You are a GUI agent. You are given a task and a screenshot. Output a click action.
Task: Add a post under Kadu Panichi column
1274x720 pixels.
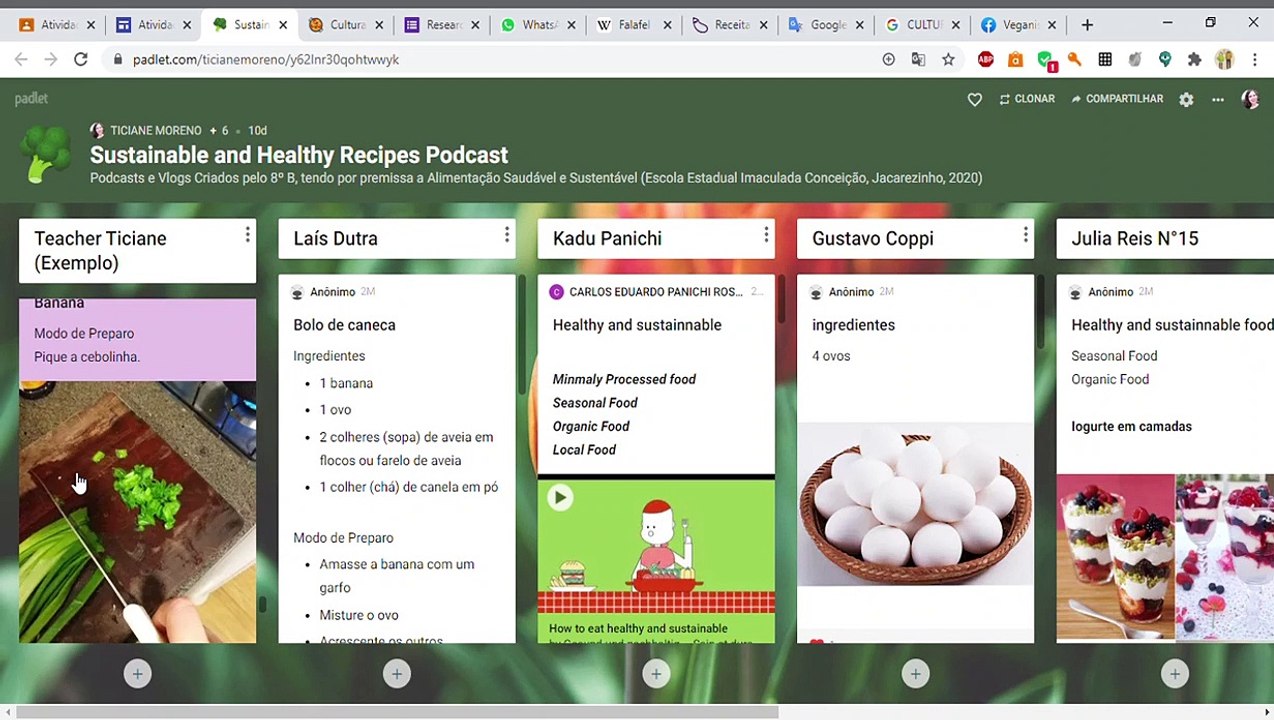point(656,674)
